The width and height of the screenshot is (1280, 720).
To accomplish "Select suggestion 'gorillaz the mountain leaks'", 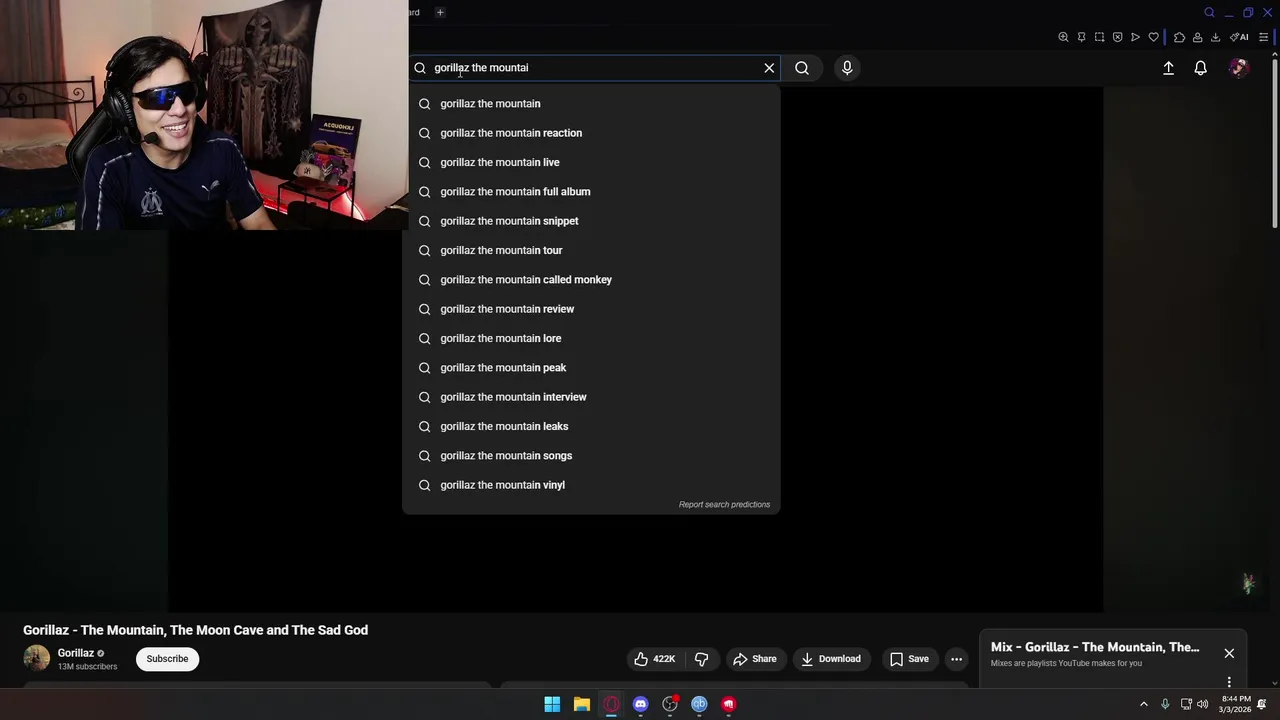I will pyautogui.click(x=591, y=426).
